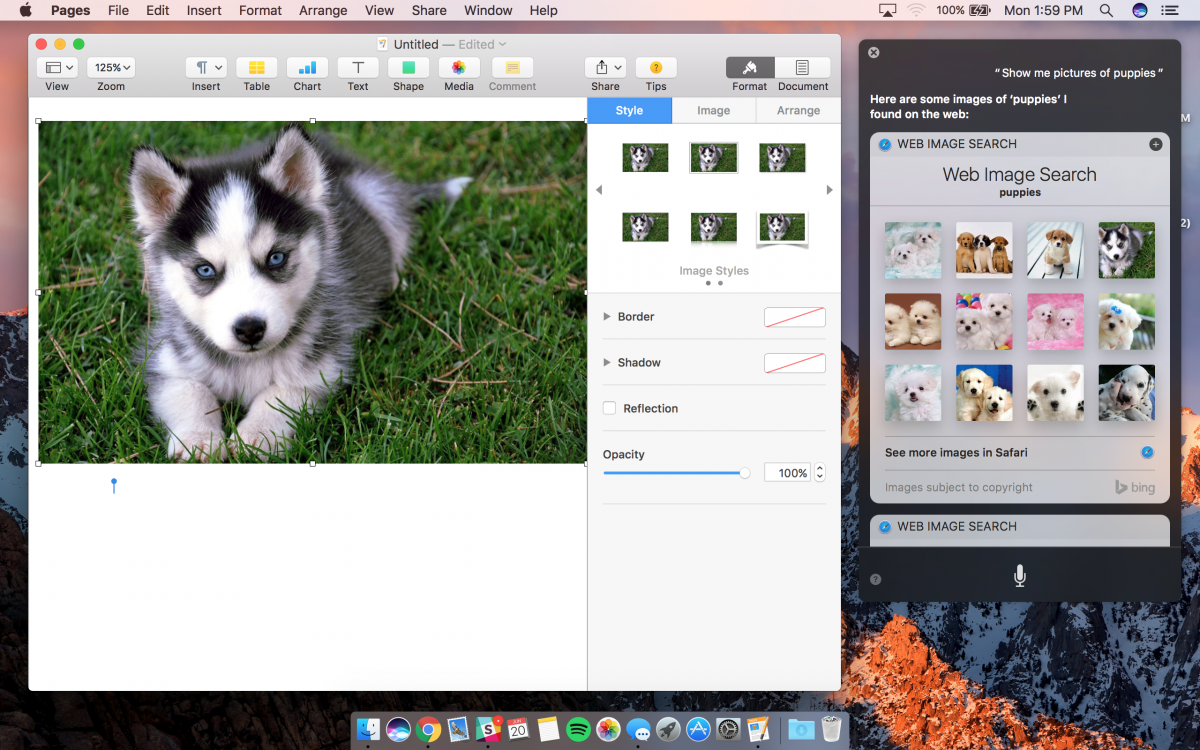Image resolution: width=1200 pixels, height=750 pixels.
Task: Enable the Reflection checkbox
Action: click(x=609, y=408)
